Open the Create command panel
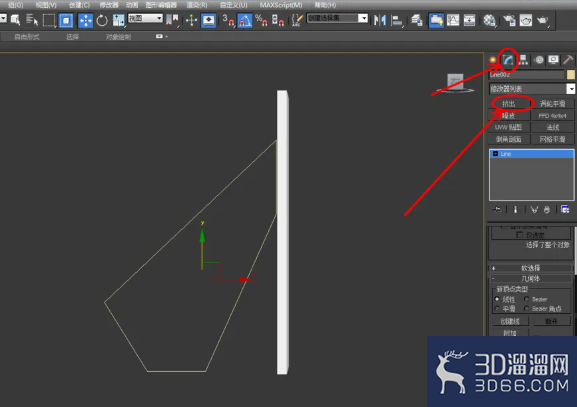Screen dimensions: 577x407 (x=493, y=60)
